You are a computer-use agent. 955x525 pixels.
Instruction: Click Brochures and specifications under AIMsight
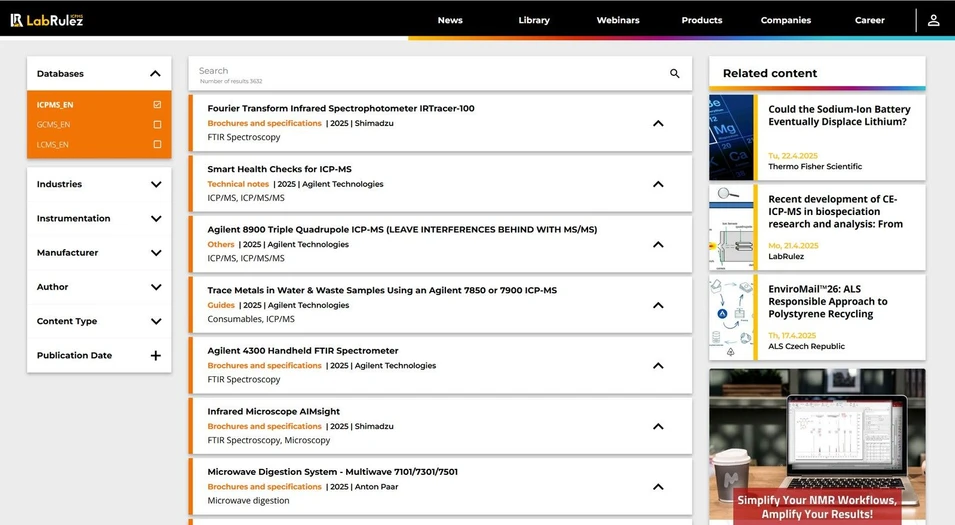(x=264, y=426)
